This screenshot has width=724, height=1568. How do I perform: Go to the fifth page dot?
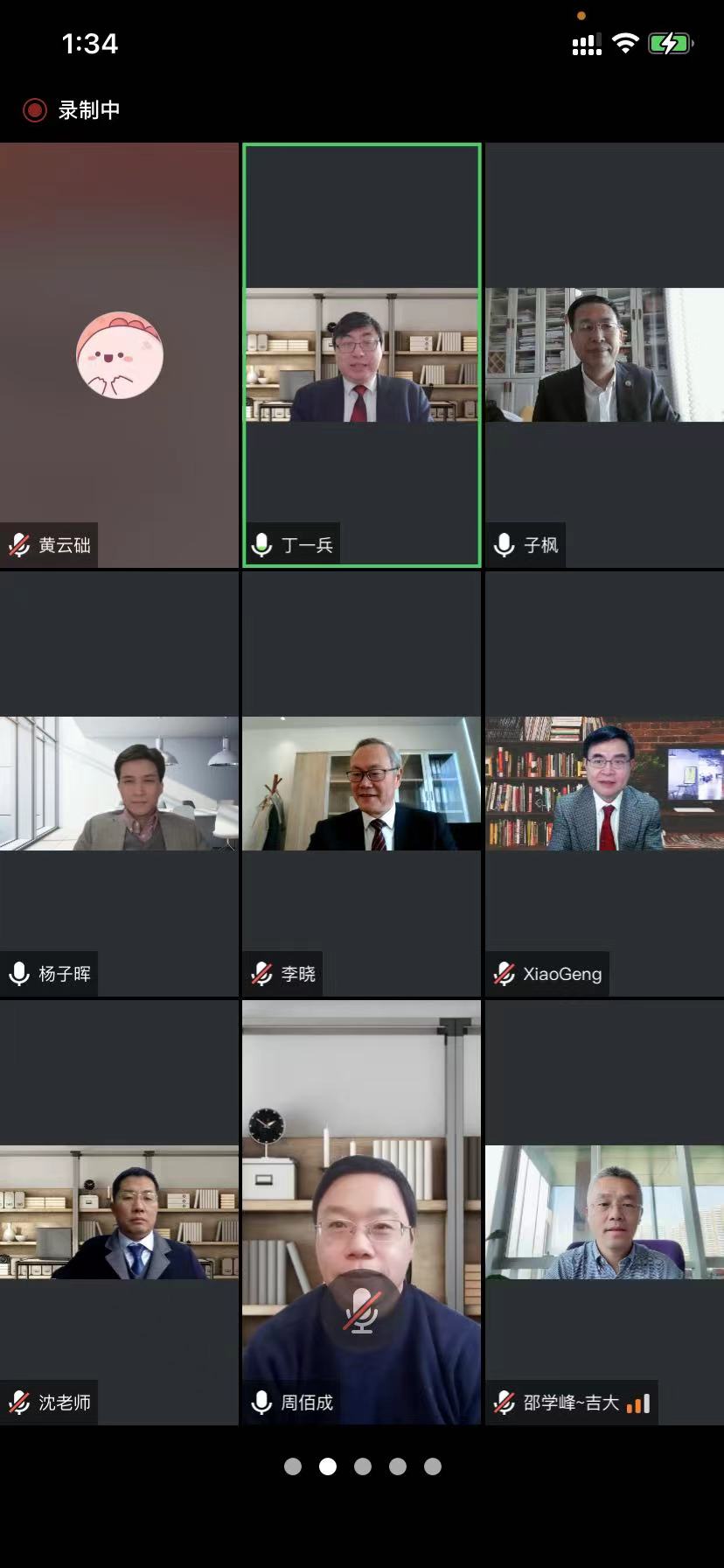click(x=433, y=1466)
